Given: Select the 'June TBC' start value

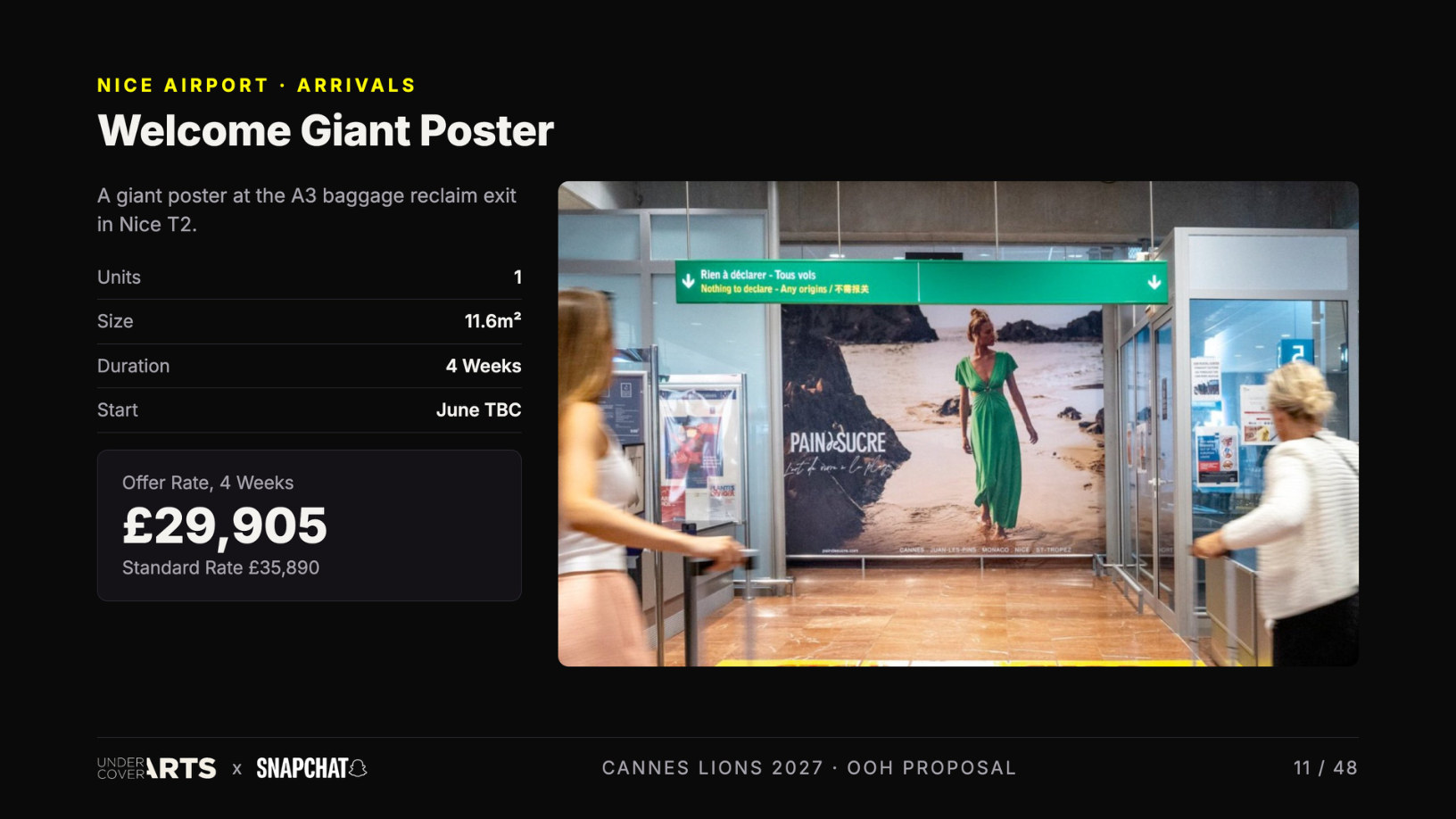Looking at the screenshot, I should click(479, 409).
